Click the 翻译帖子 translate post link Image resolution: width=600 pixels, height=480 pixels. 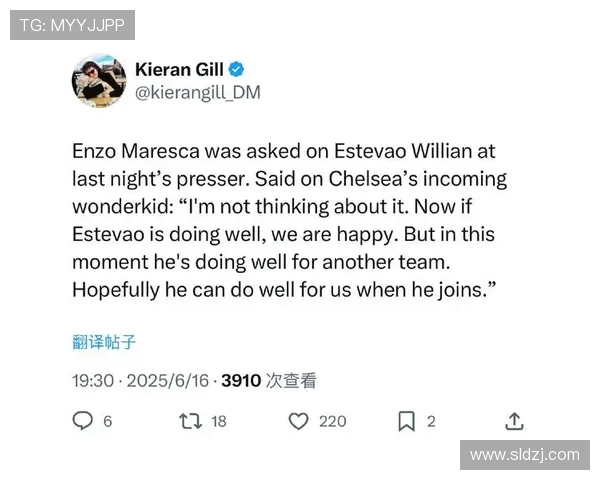pos(104,341)
